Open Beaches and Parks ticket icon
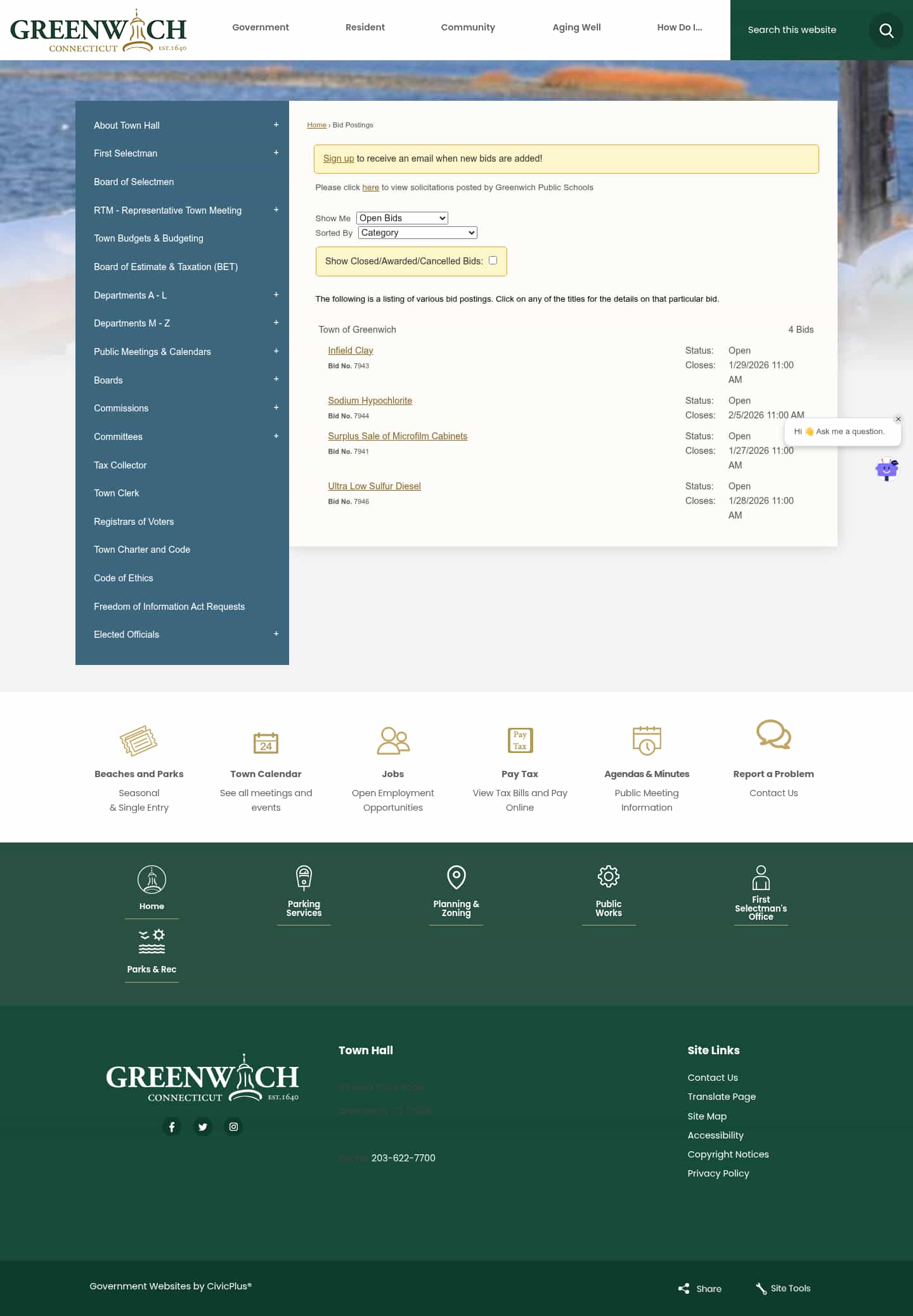The height and width of the screenshot is (1316, 913). pos(139,740)
